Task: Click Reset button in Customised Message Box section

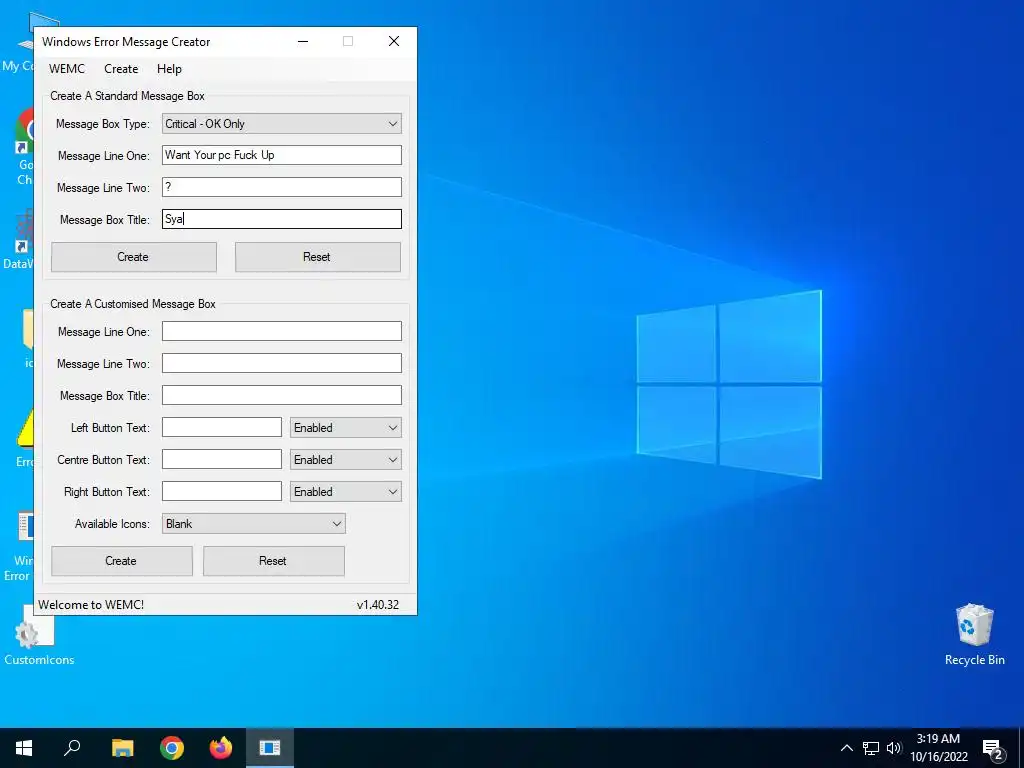Action: 274,561
